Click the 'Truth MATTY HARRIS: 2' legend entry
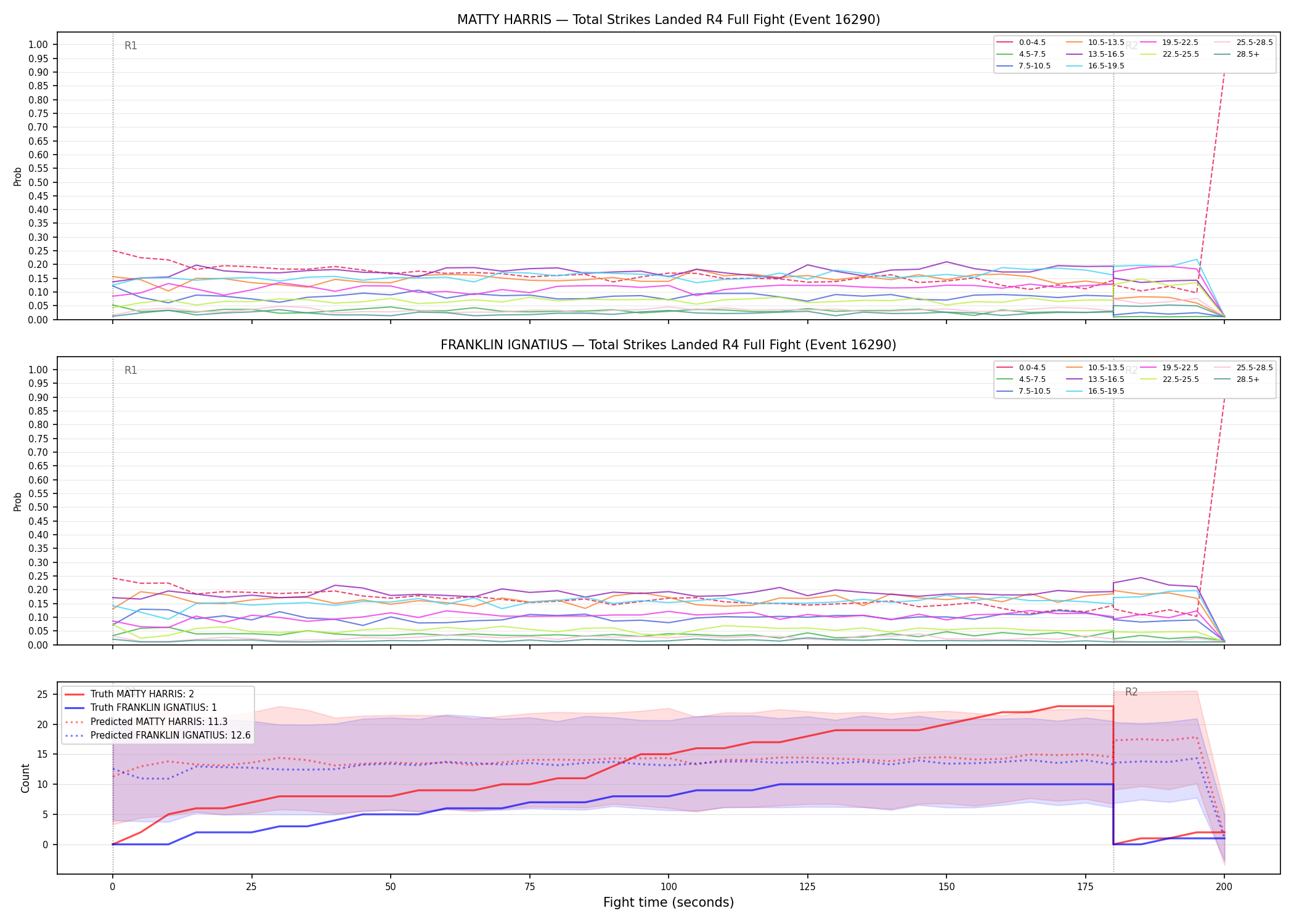 click(x=129, y=694)
